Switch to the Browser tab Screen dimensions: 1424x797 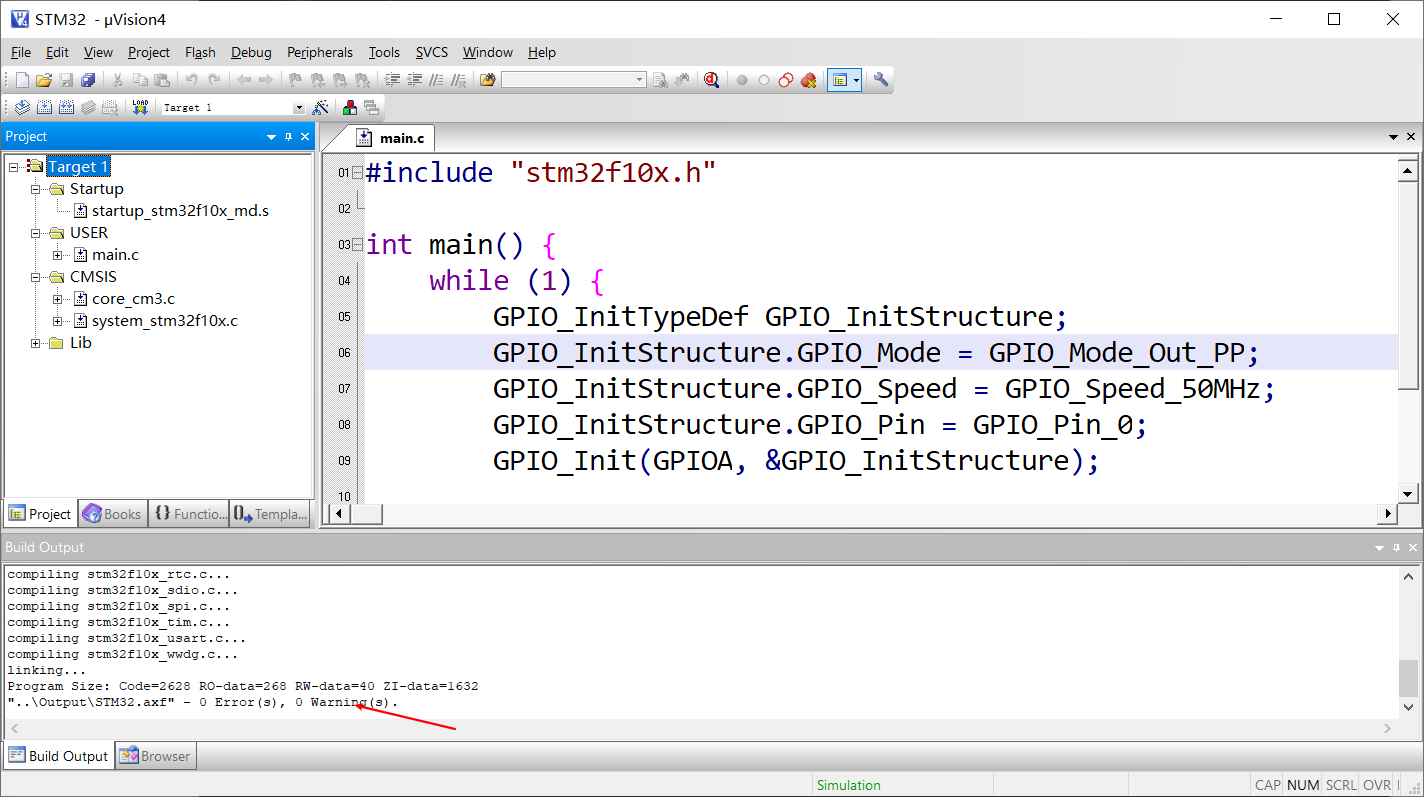coord(155,756)
